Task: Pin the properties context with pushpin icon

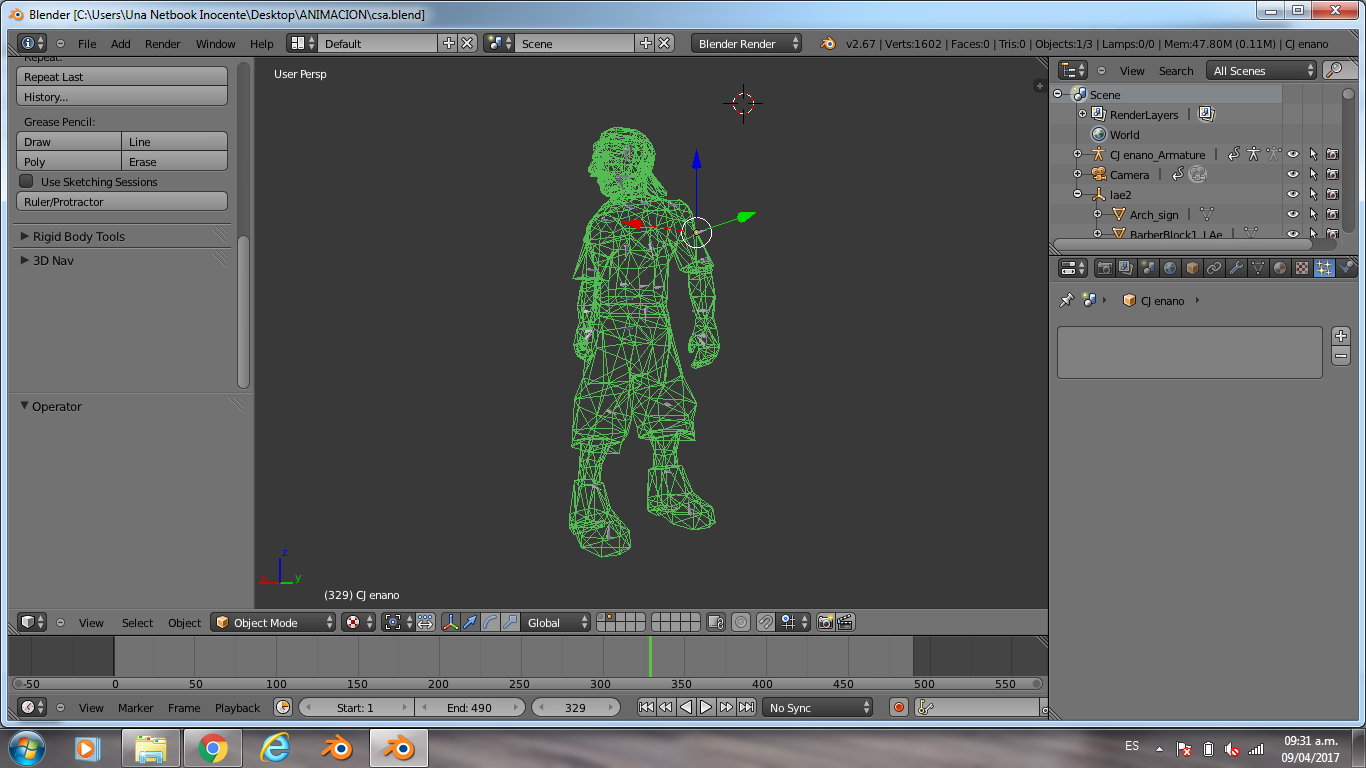Action: pyautogui.click(x=1066, y=300)
